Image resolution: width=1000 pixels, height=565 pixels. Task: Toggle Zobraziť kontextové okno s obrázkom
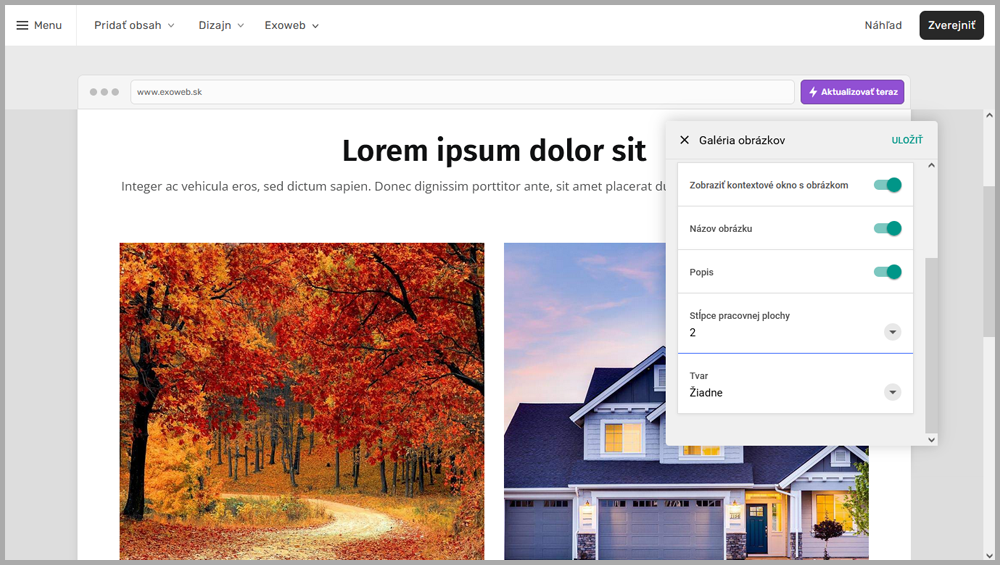point(887,185)
